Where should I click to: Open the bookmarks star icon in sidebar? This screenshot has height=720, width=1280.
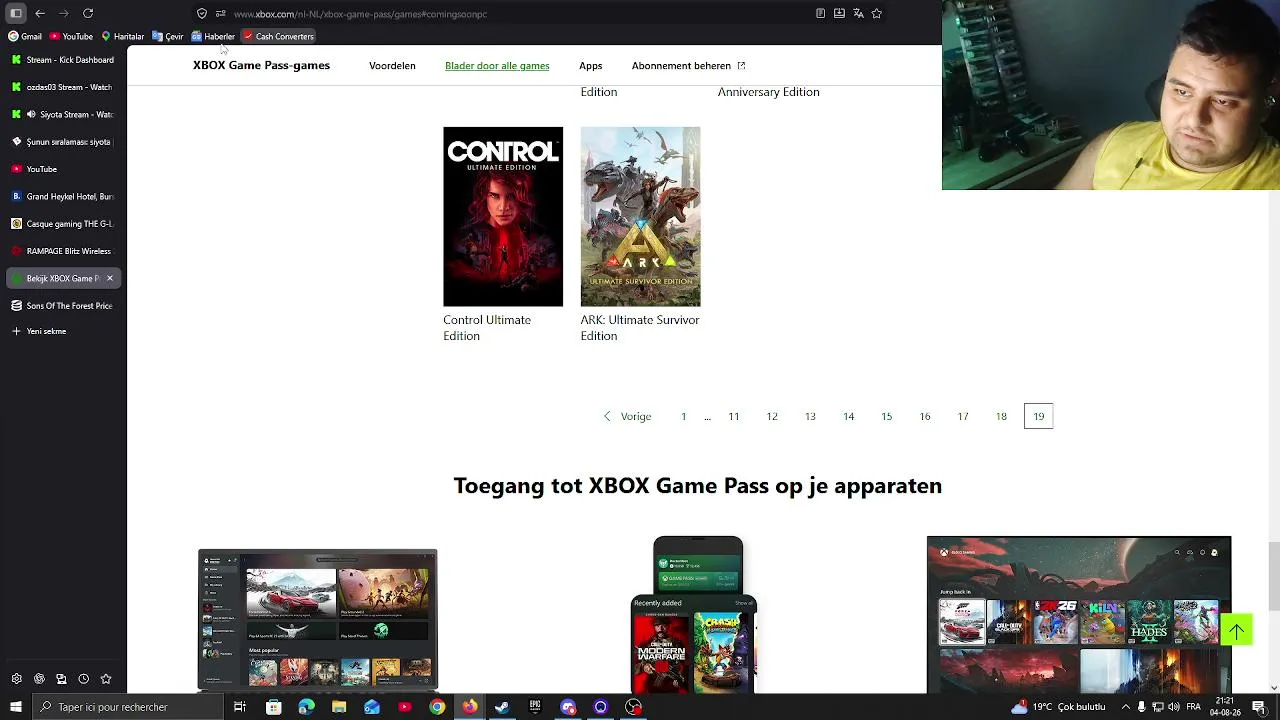[x=106, y=679]
